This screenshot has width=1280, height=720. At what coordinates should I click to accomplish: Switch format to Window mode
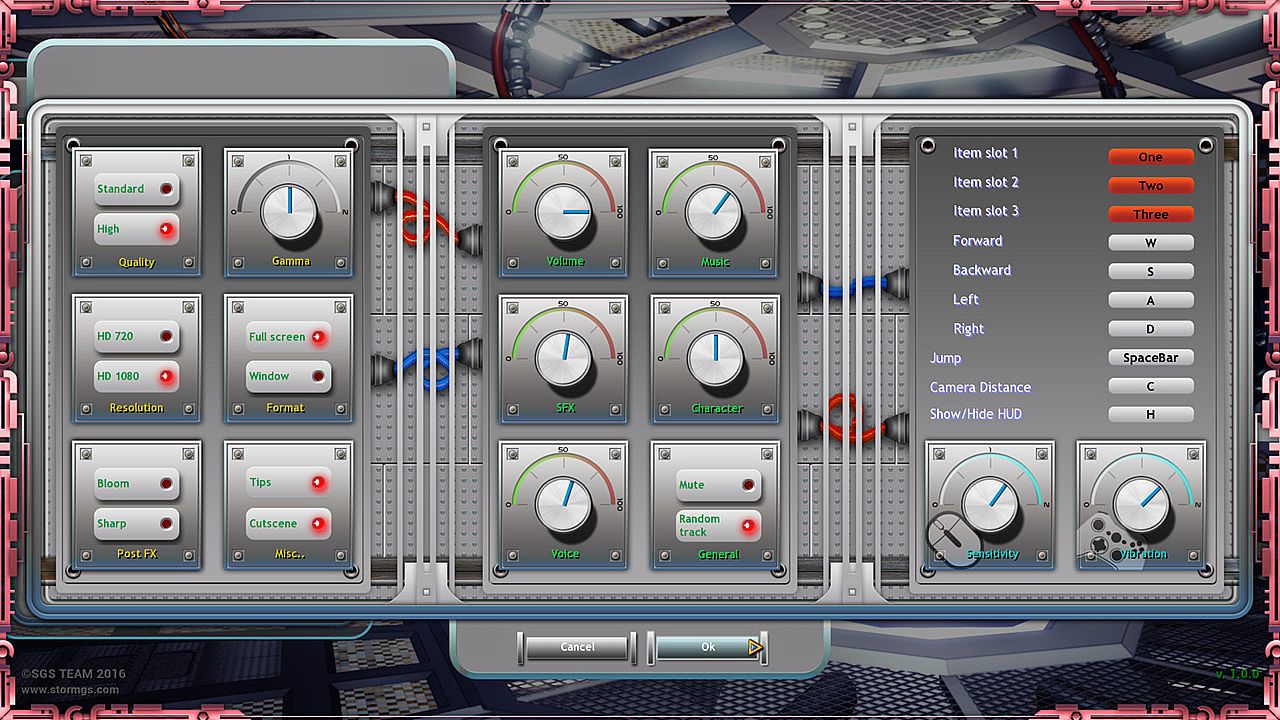(x=289, y=377)
